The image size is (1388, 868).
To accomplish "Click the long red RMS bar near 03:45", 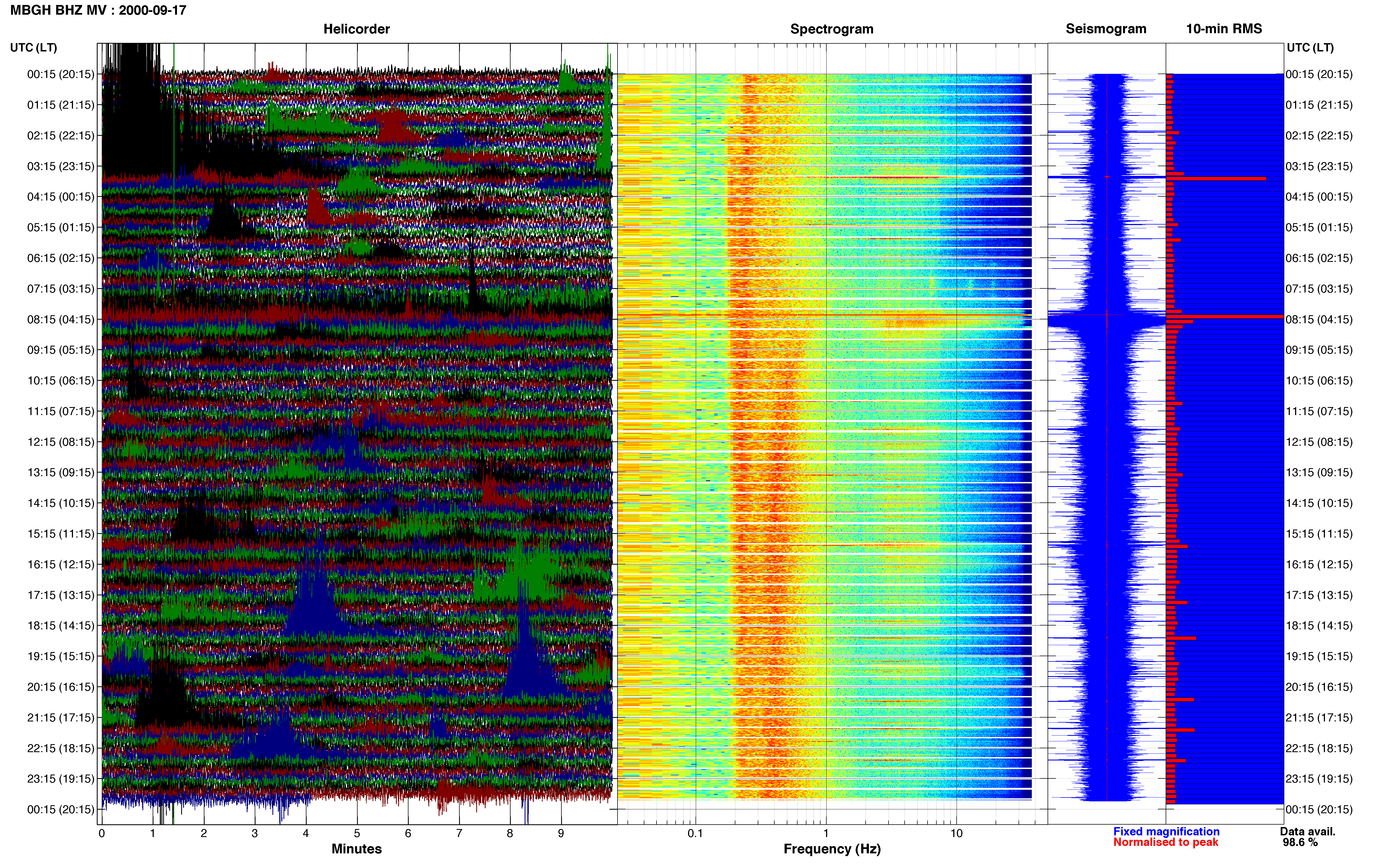I will [x=1216, y=179].
